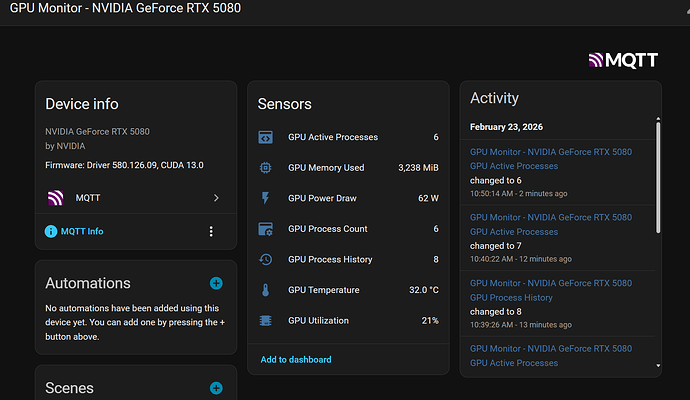The width and height of the screenshot is (690, 400).
Task: Open the GPU Process History activity entry
Action: (x=550, y=290)
